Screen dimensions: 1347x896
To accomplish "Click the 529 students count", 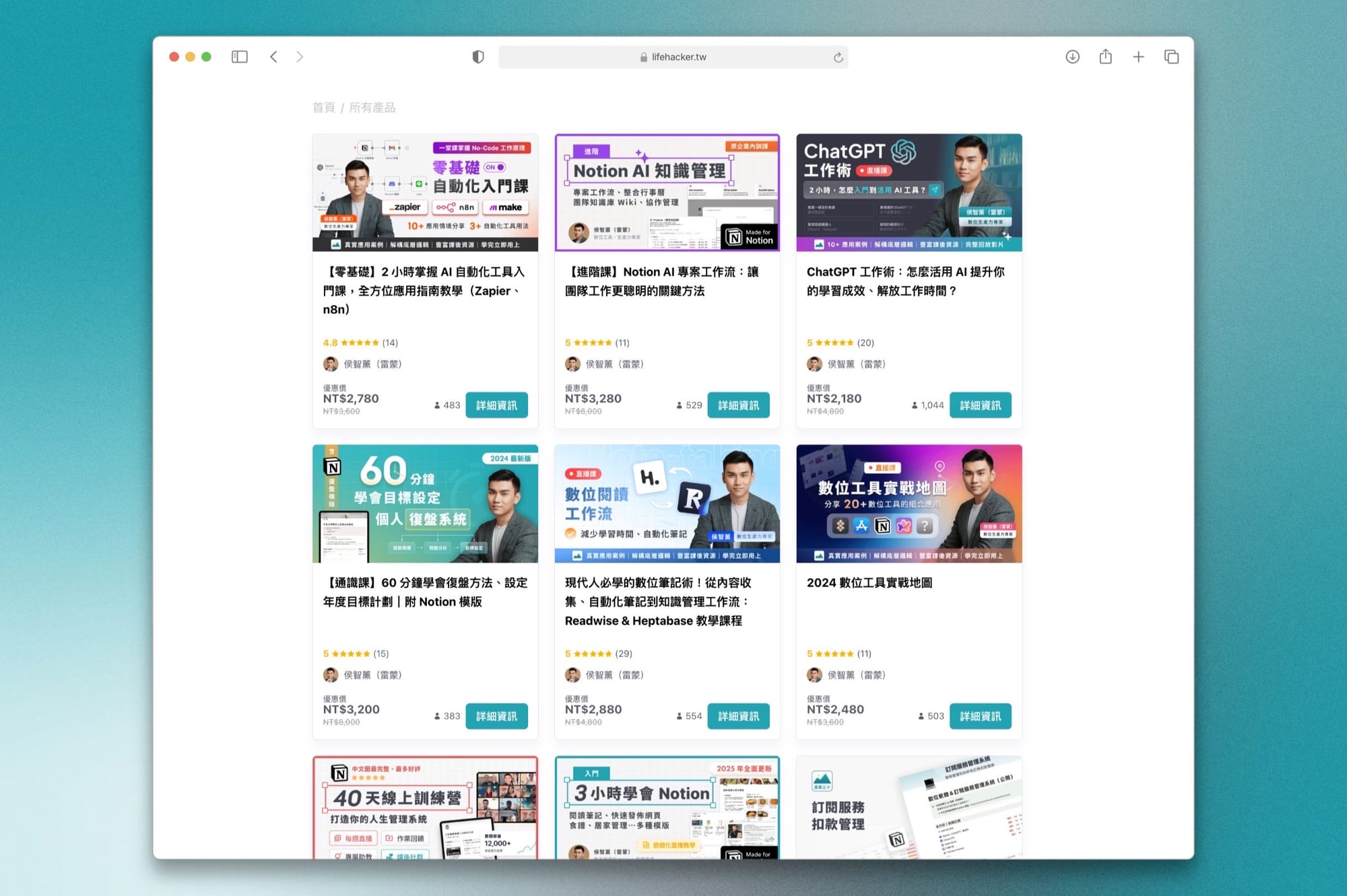I will (689, 405).
